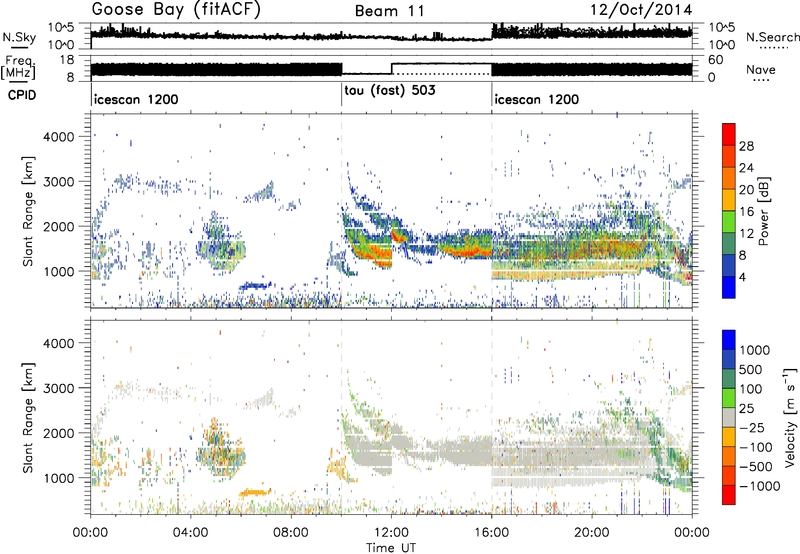Click the 'N.Search' legend label
Viewport: 800px width, 554px height.
coord(772,37)
